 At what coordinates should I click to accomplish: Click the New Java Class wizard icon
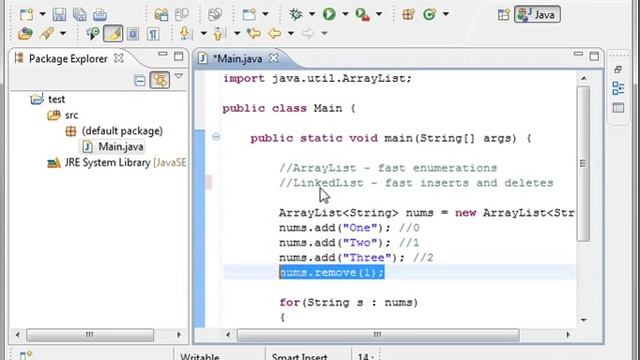[x=249, y=15]
